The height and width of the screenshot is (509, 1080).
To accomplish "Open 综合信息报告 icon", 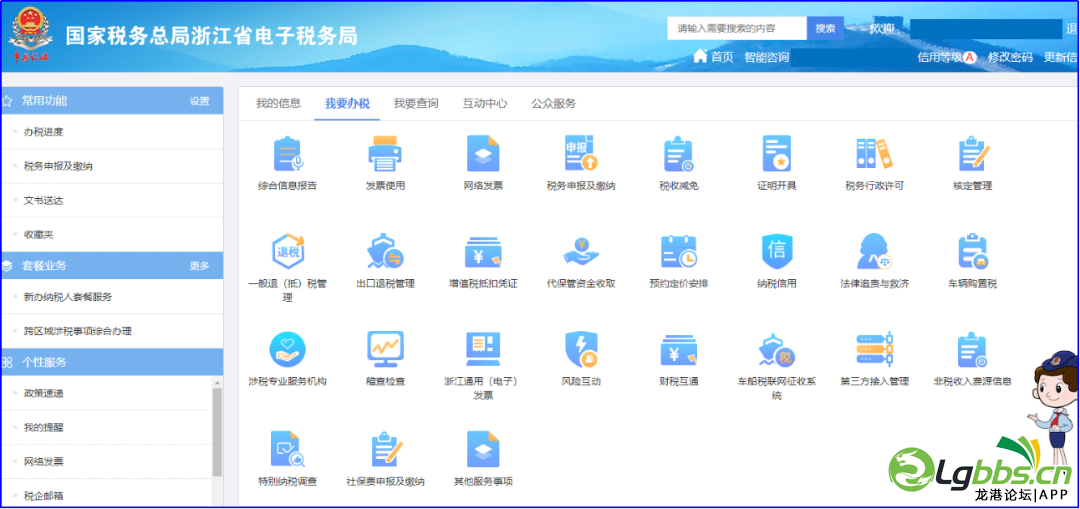I will coord(287,154).
